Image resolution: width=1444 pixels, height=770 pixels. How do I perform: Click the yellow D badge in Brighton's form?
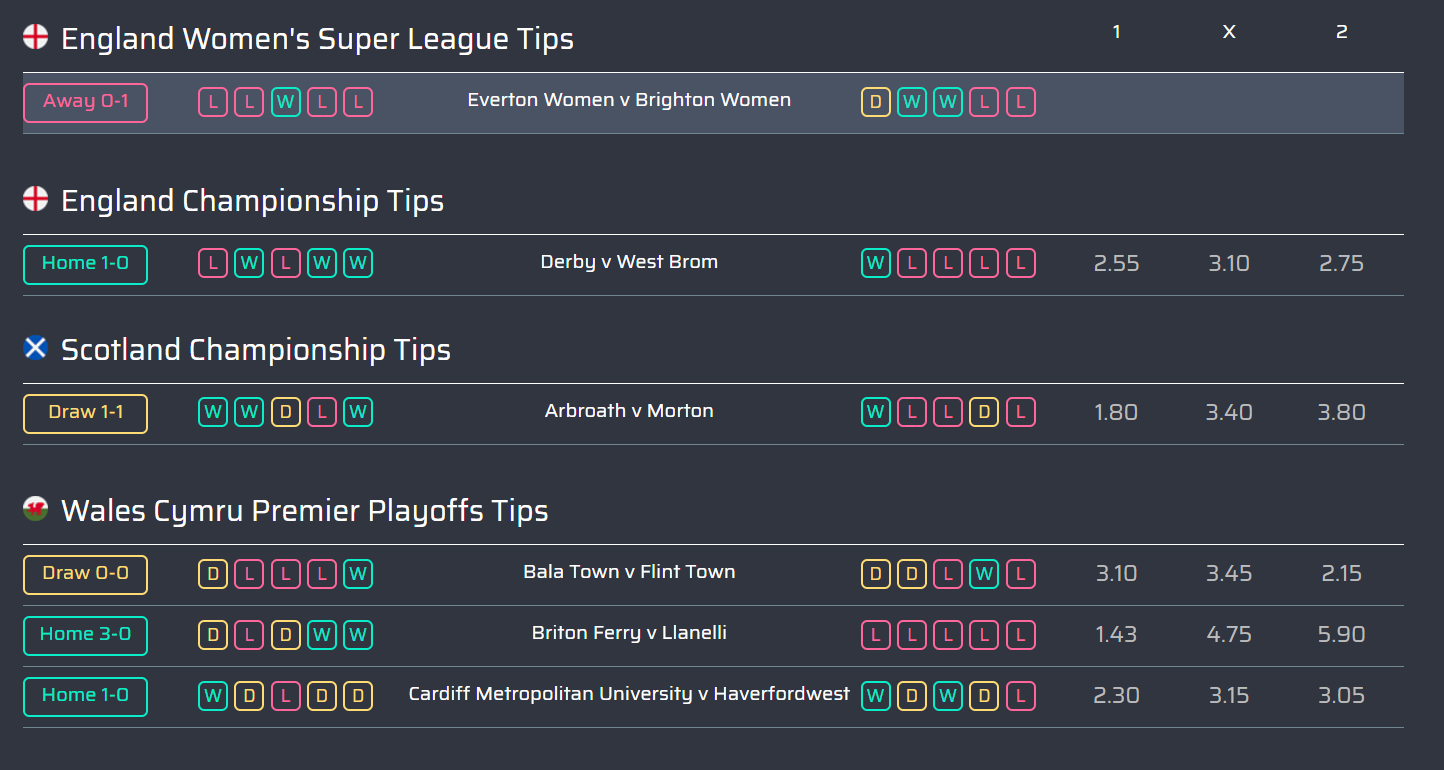click(876, 102)
